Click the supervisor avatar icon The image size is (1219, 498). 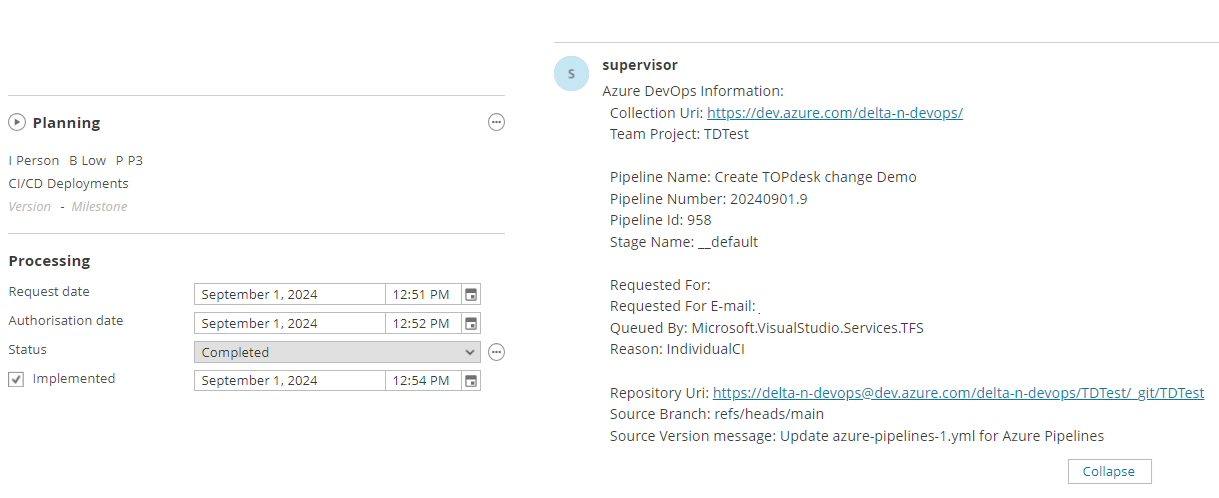[x=571, y=74]
